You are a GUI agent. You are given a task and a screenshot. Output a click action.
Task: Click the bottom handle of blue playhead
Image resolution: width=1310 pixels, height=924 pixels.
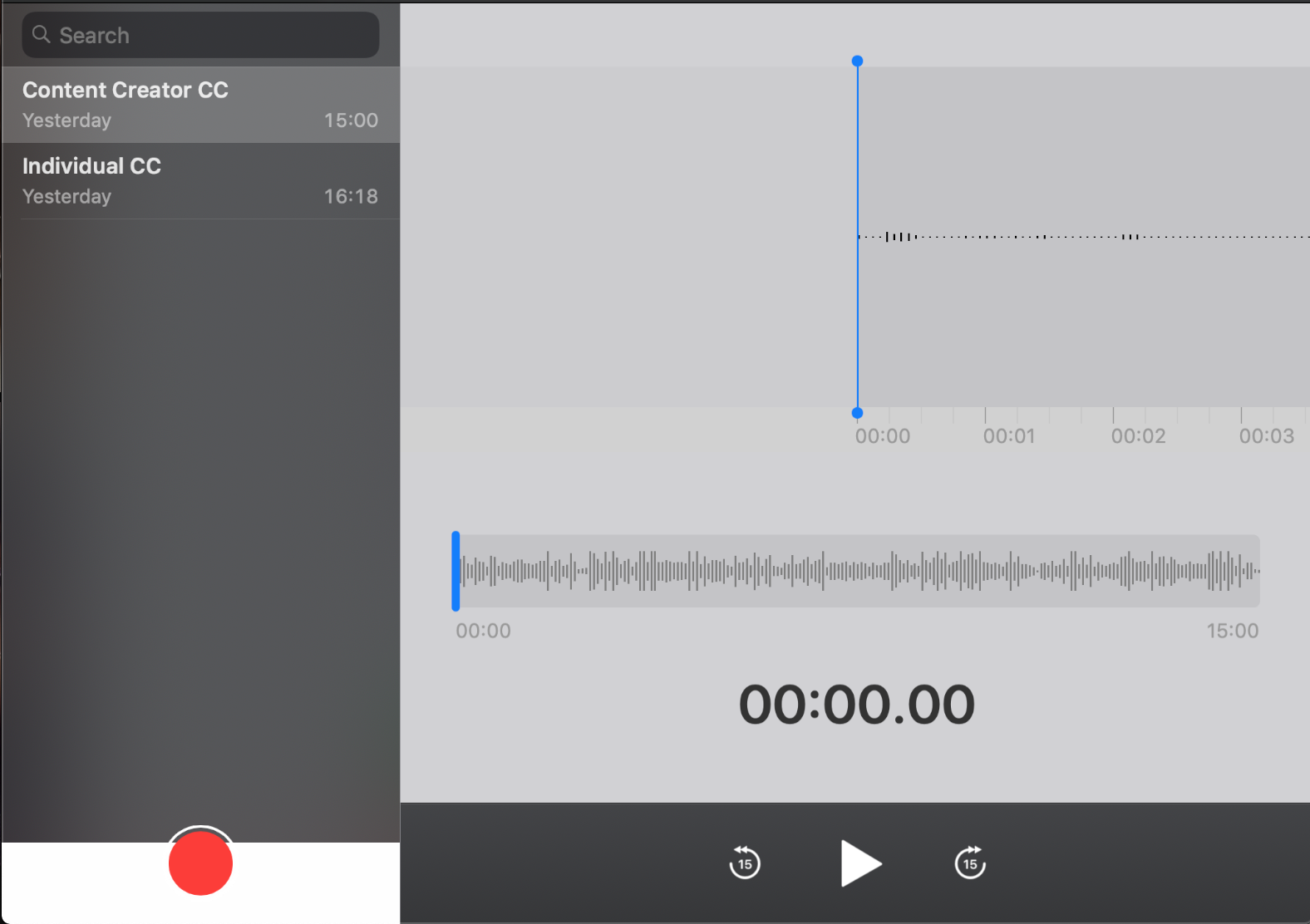(857, 413)
